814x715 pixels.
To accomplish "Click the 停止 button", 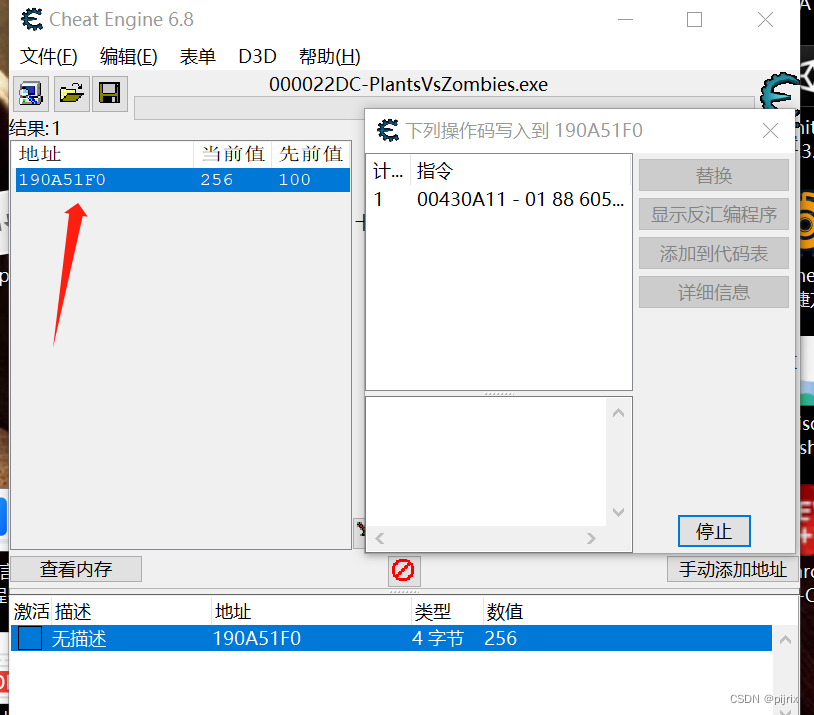I will click(714, 531).
